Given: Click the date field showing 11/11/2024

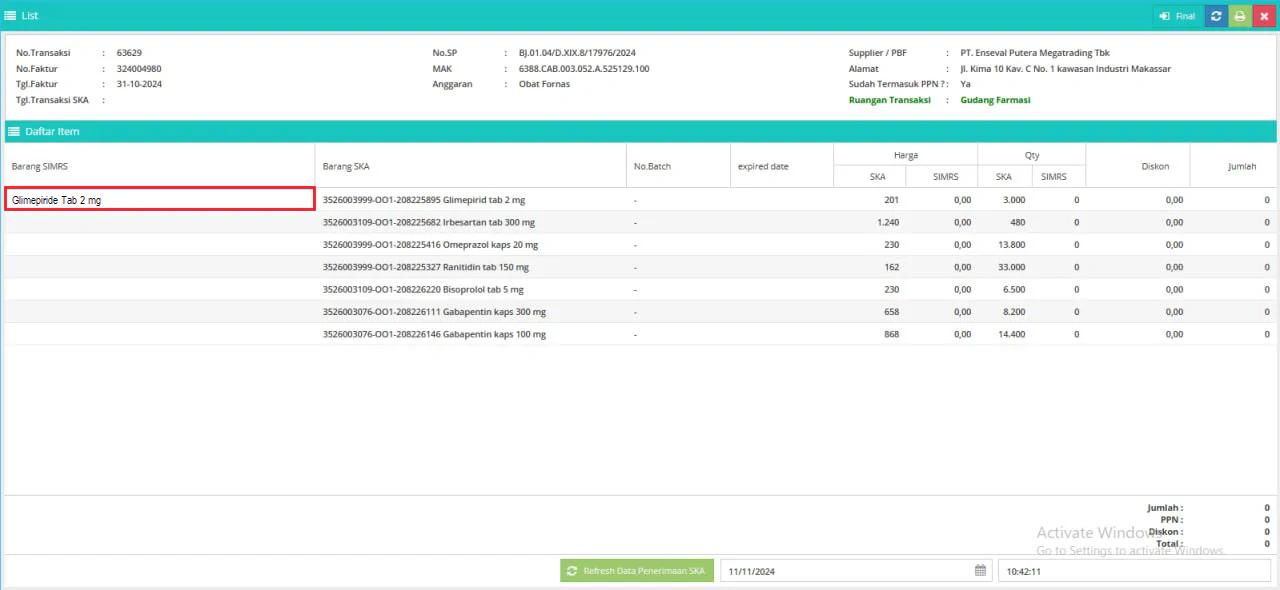Looking at the screenshot, I should click(845, 571).
